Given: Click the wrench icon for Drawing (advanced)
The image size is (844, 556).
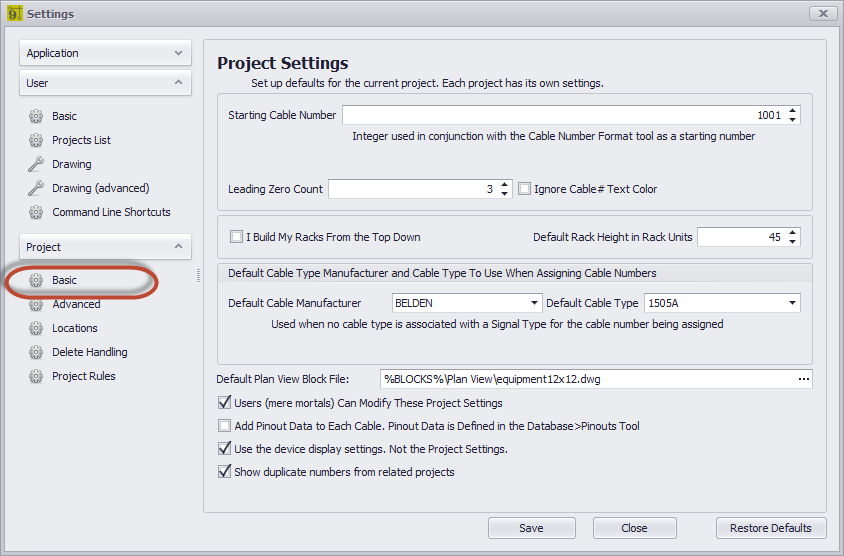Looking at the screenshot, I should click(36, 188).
